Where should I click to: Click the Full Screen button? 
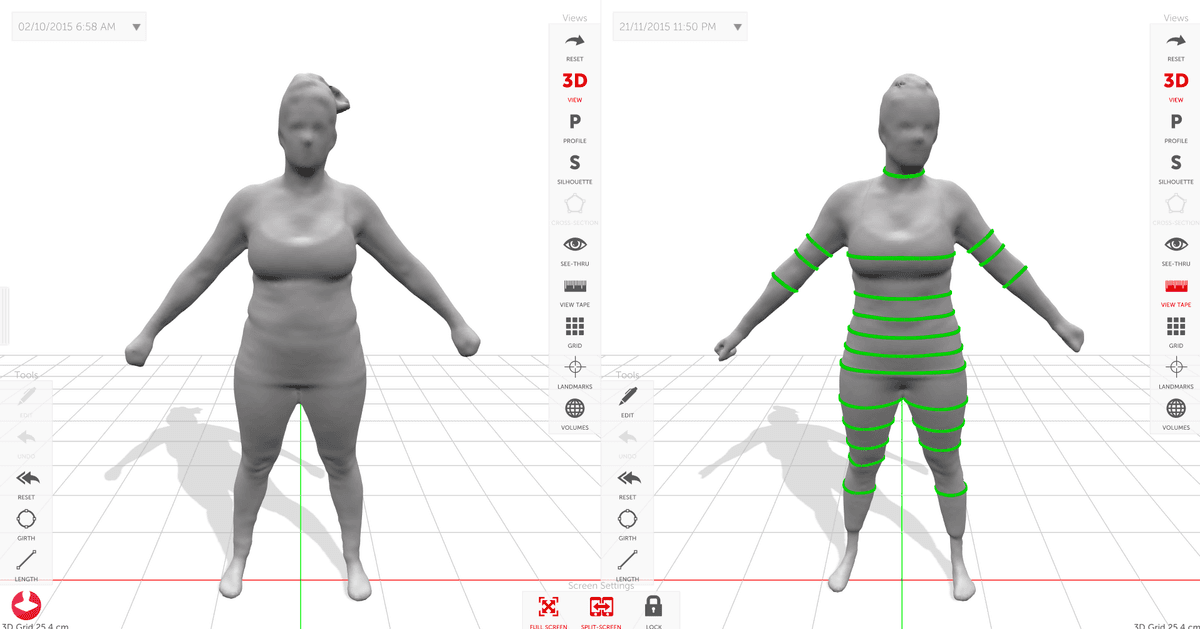(x=548, y=611)
